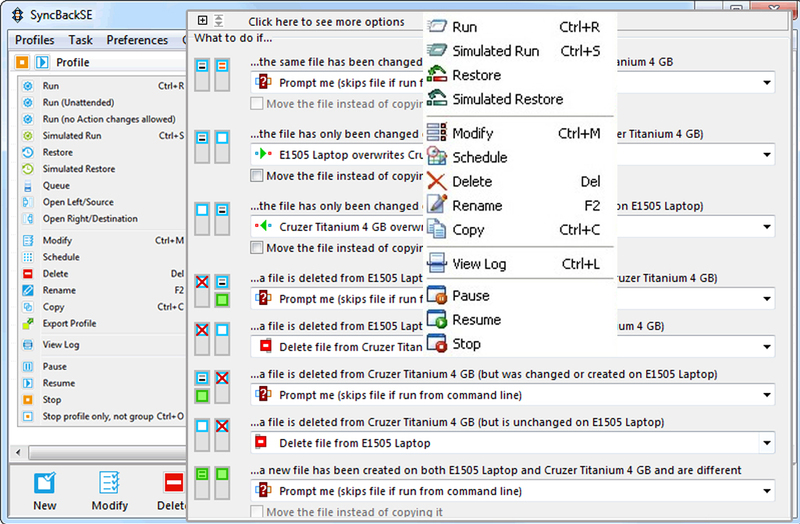Click the Simulated Restore icon in popup menu
The height and width of the screenshot is (524, 800).
(x=437, y=98)
